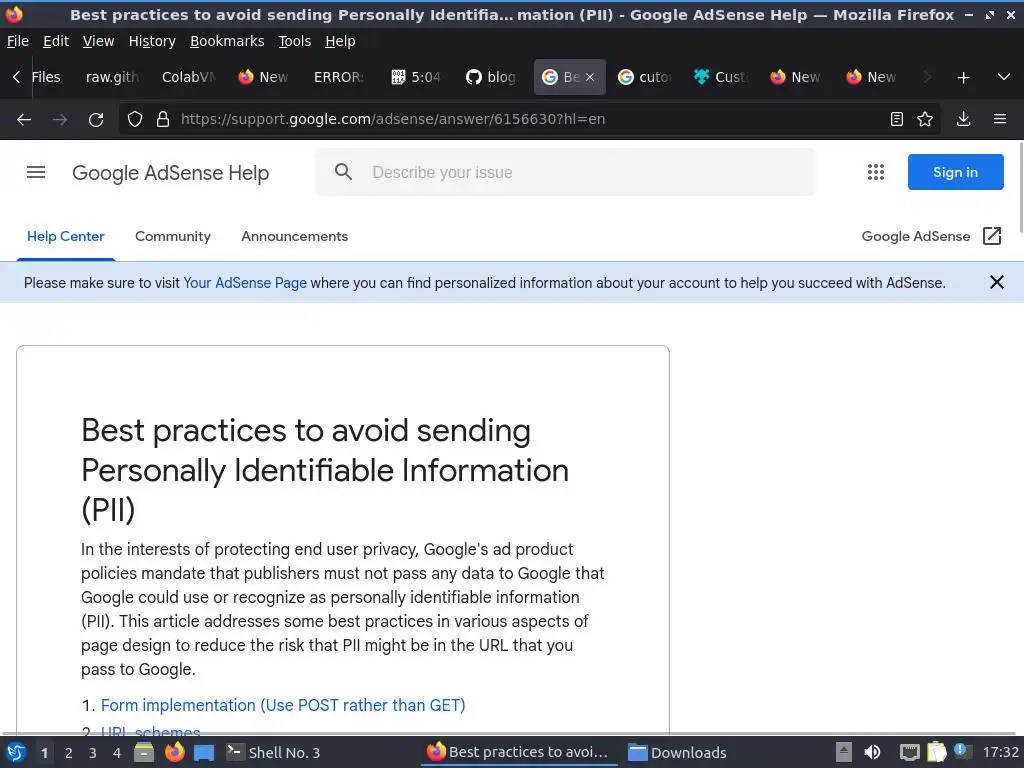This screenshot has width=1024, height=768.
Task: Reload the current page
Action: tap(96, 120)
